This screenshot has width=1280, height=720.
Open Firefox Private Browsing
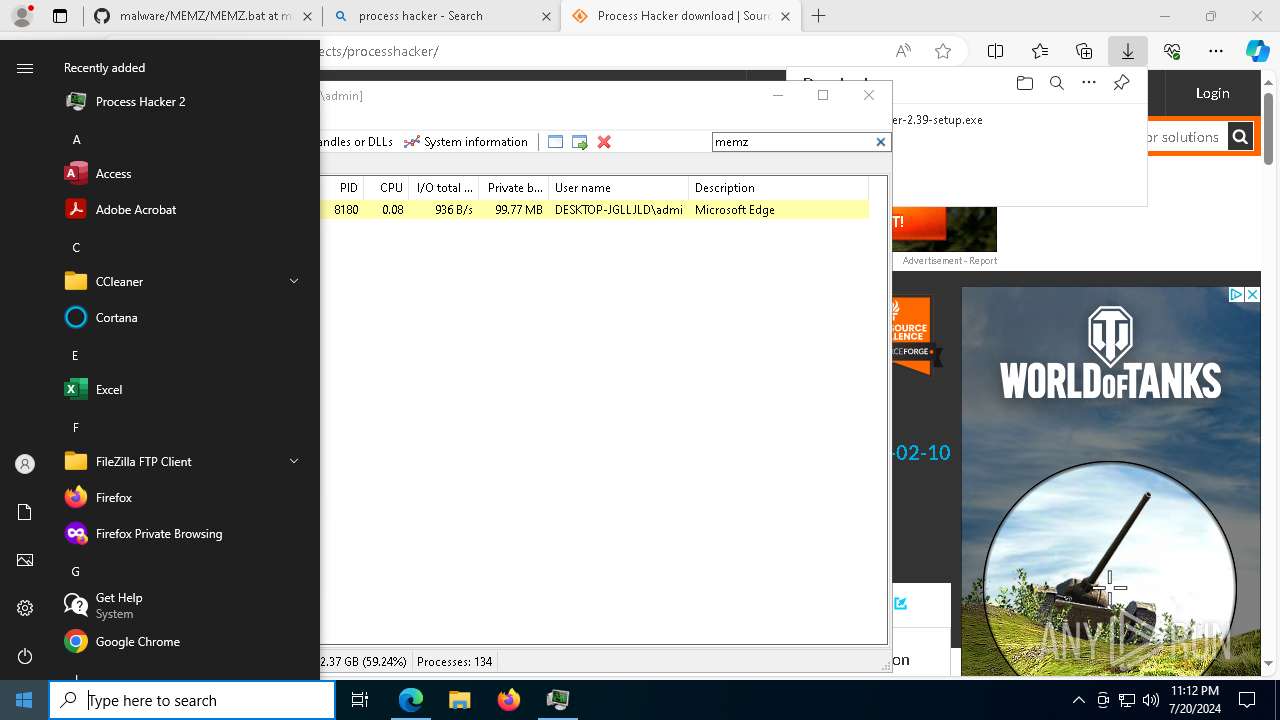[158, 533]
